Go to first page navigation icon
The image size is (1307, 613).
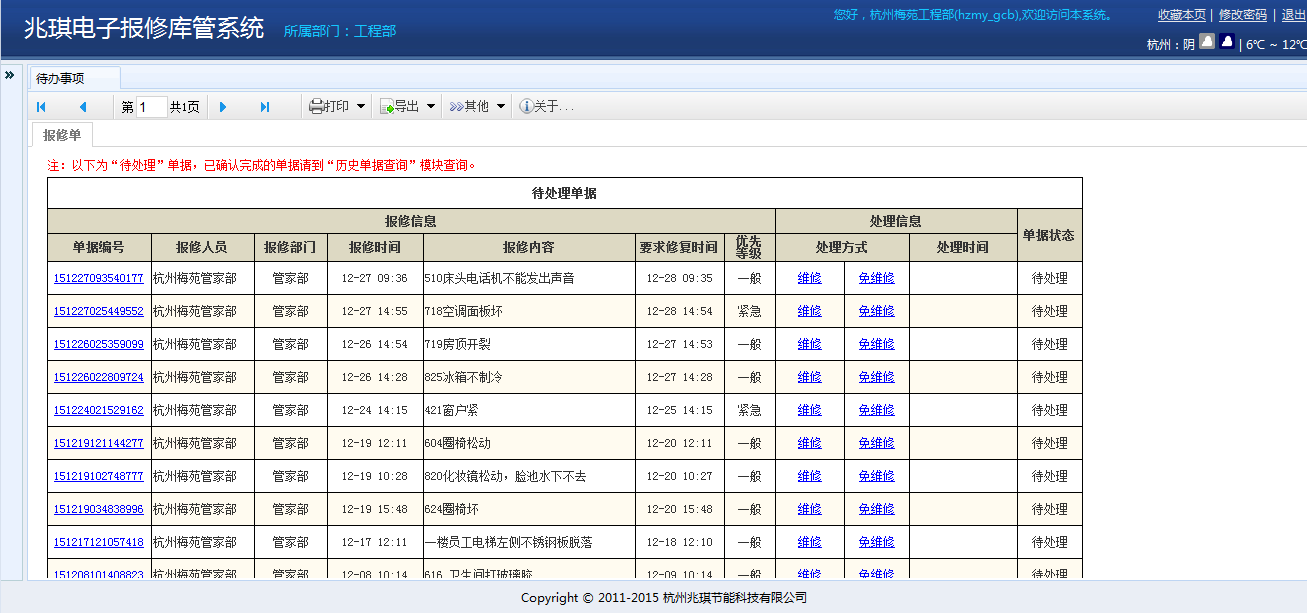pos(41,107)
